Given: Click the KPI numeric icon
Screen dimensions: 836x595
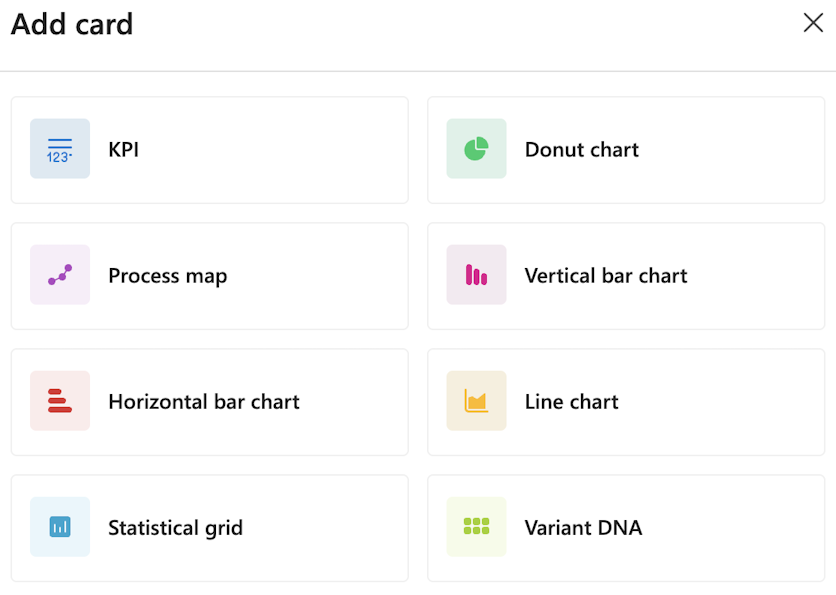Looking at the screenshot, I should pos(60,149).
